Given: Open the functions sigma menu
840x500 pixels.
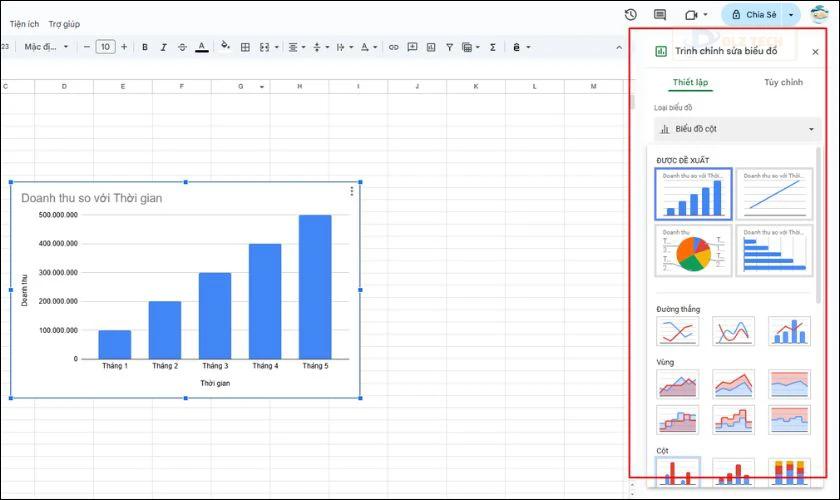Looking at the screenshot, I should [x=492, y=47].
